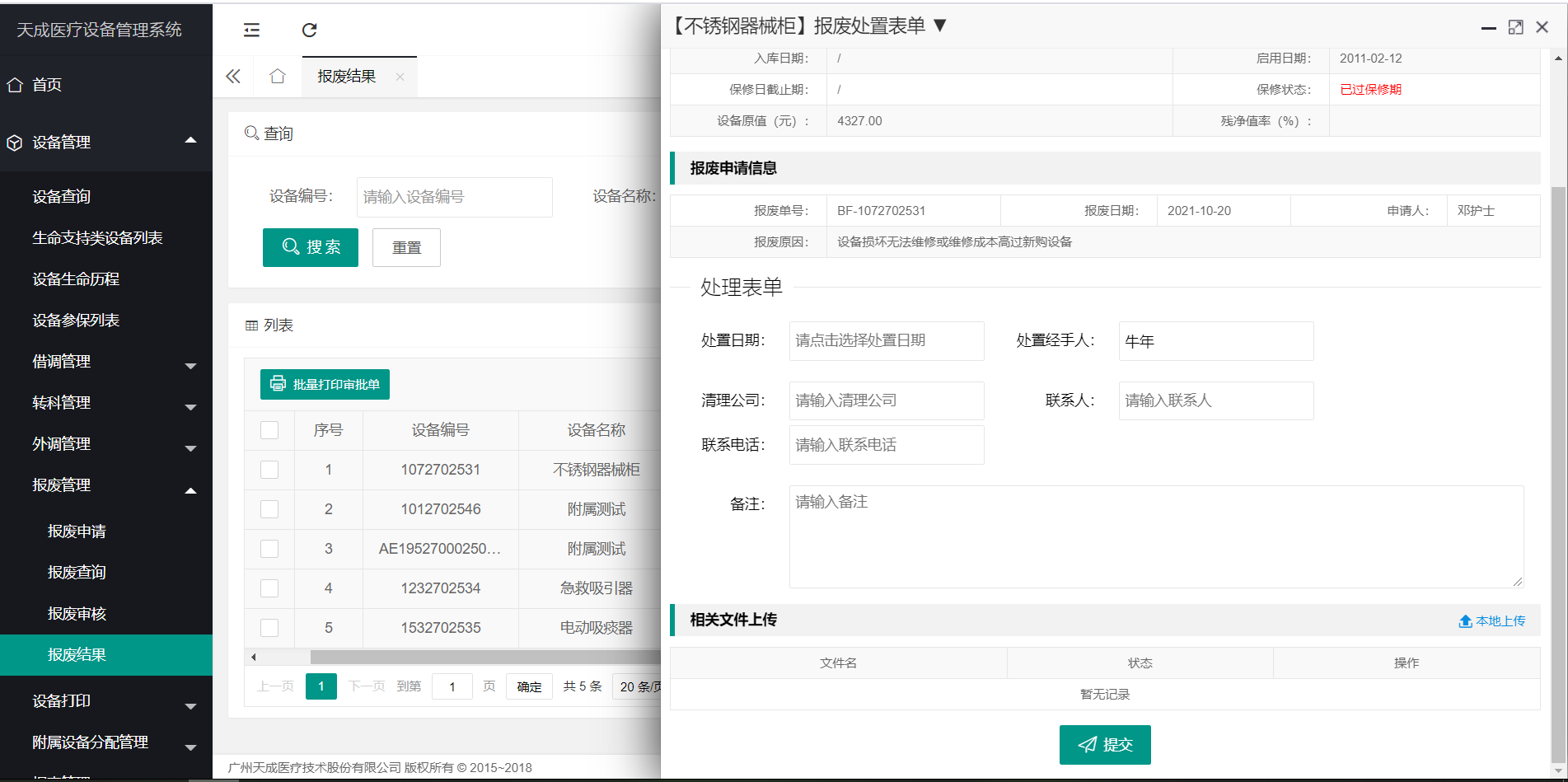Image resolution: width=1568 pixels, height=782 pixels.
Task: Open 生命支持类设备列表 menu item
Action: pyautogui.click(x=97, y=237)
